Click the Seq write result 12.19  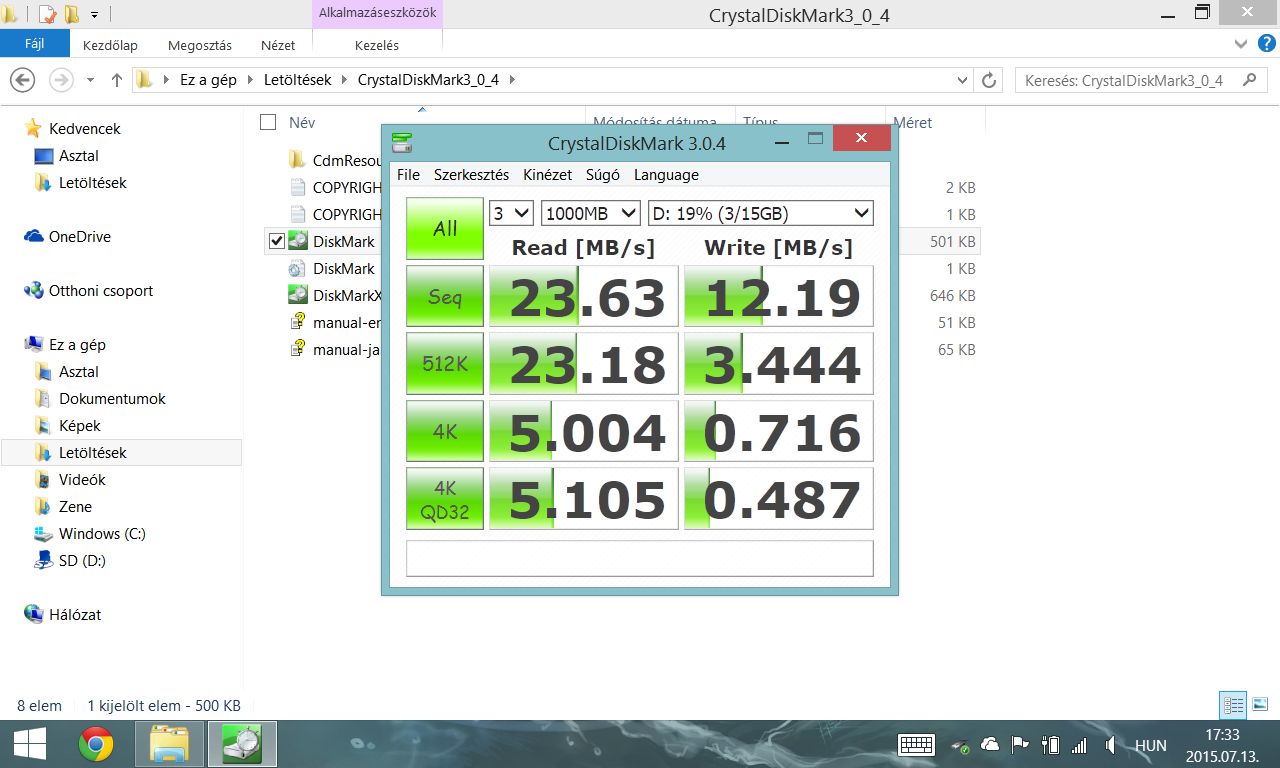[x=779, y=296]
